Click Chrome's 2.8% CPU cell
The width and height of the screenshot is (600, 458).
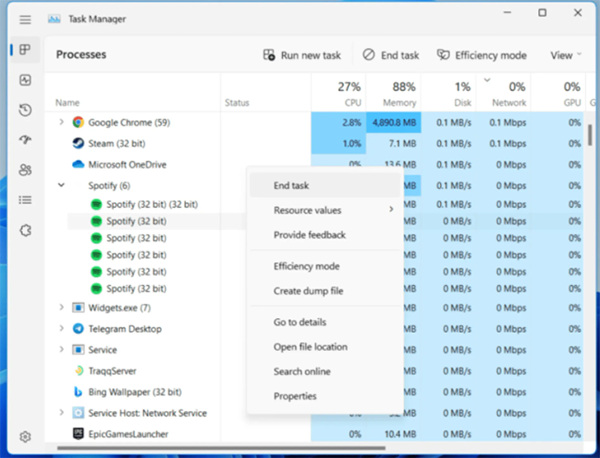point(339,122)
